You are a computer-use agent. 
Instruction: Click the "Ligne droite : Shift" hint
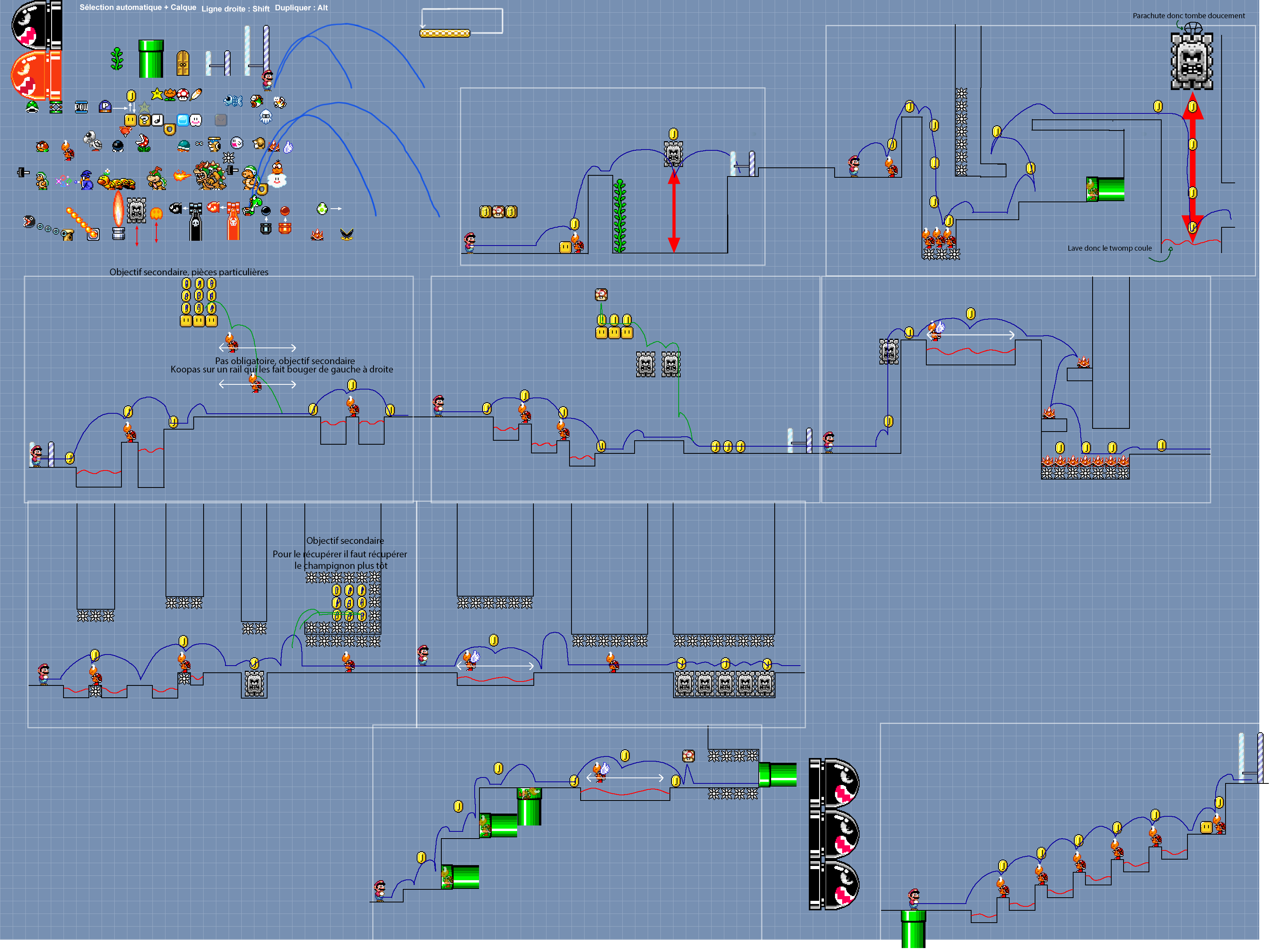tap(235, 9)
